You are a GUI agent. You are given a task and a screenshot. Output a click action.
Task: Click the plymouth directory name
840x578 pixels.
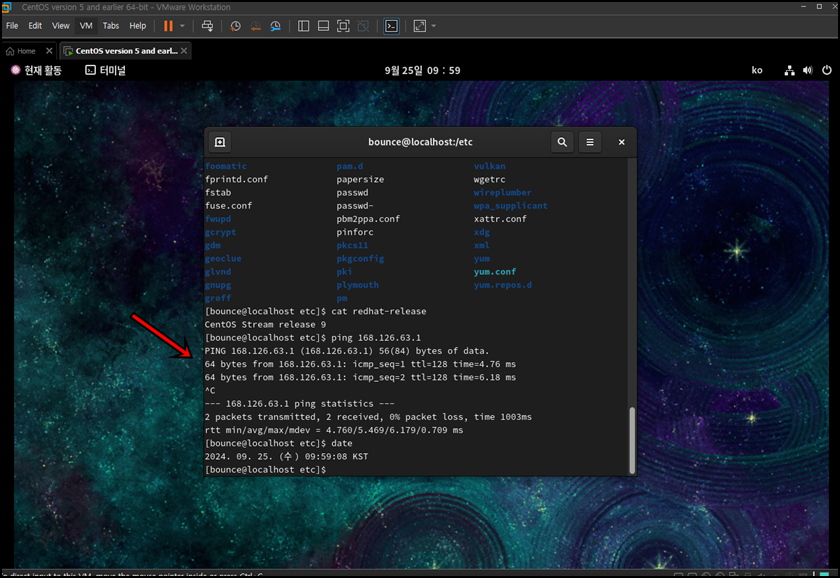[x=358, y=285]
